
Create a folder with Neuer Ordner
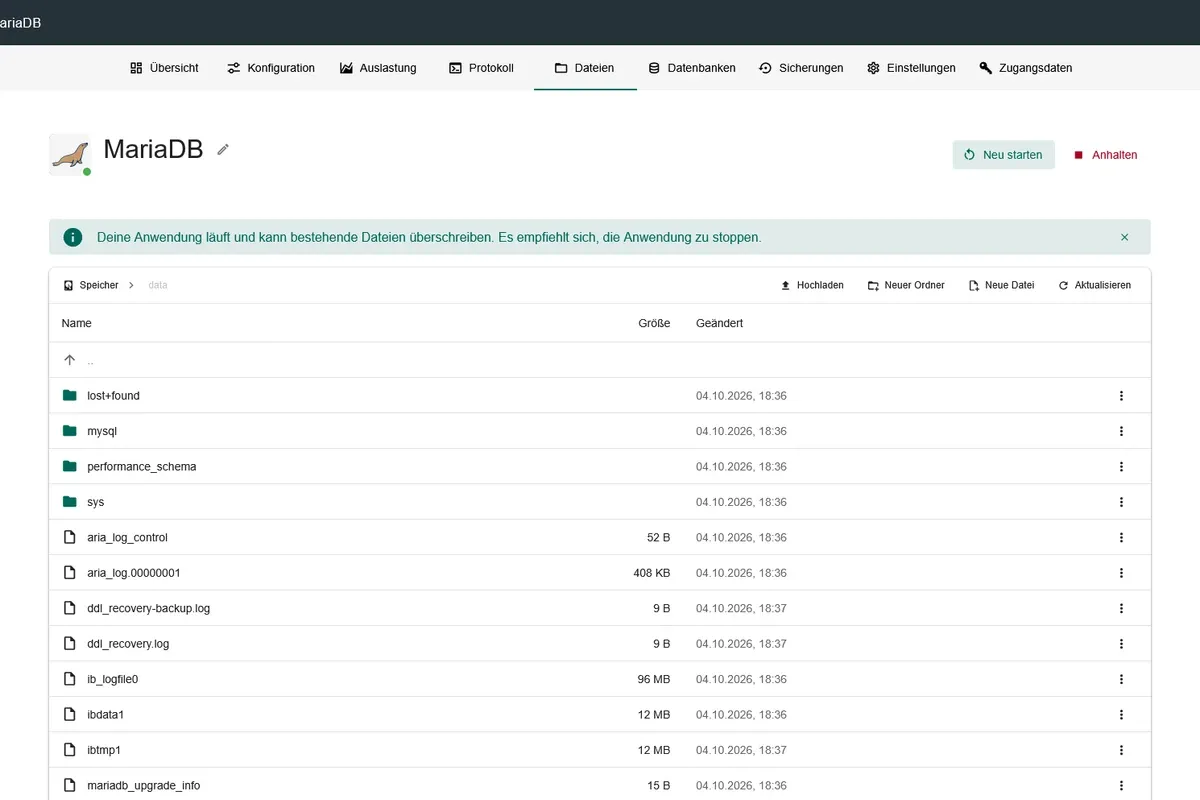click(x=906, y=285)
